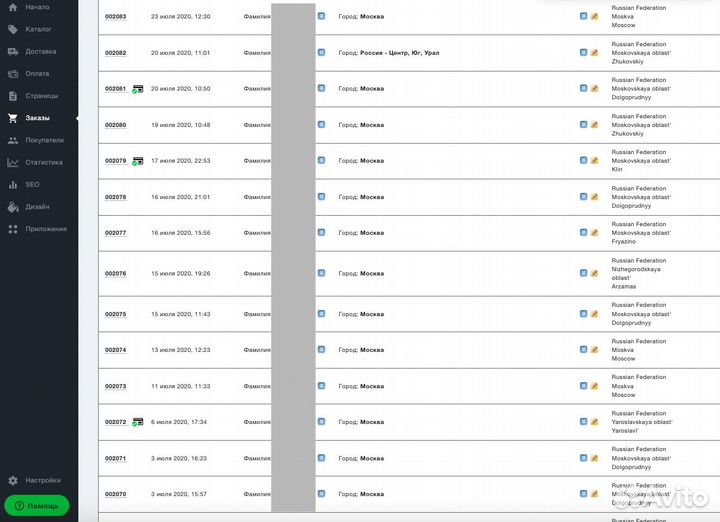Click the blue icon left of the pencil, order 002076
This screenshot has height=522, width=720.
coord(583,273)
